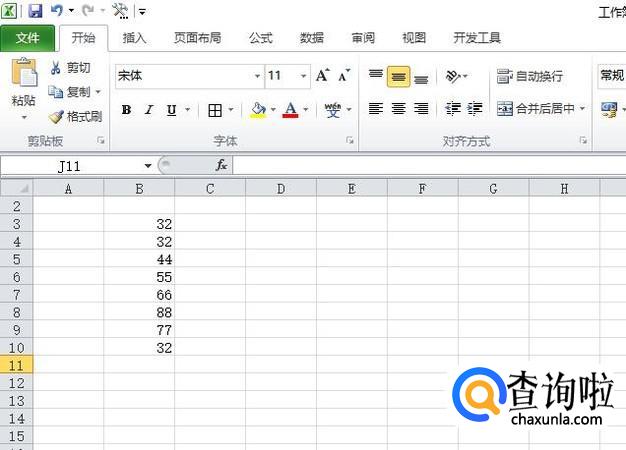Expand the paste options arrow under 粘贴

coord(24,117)
